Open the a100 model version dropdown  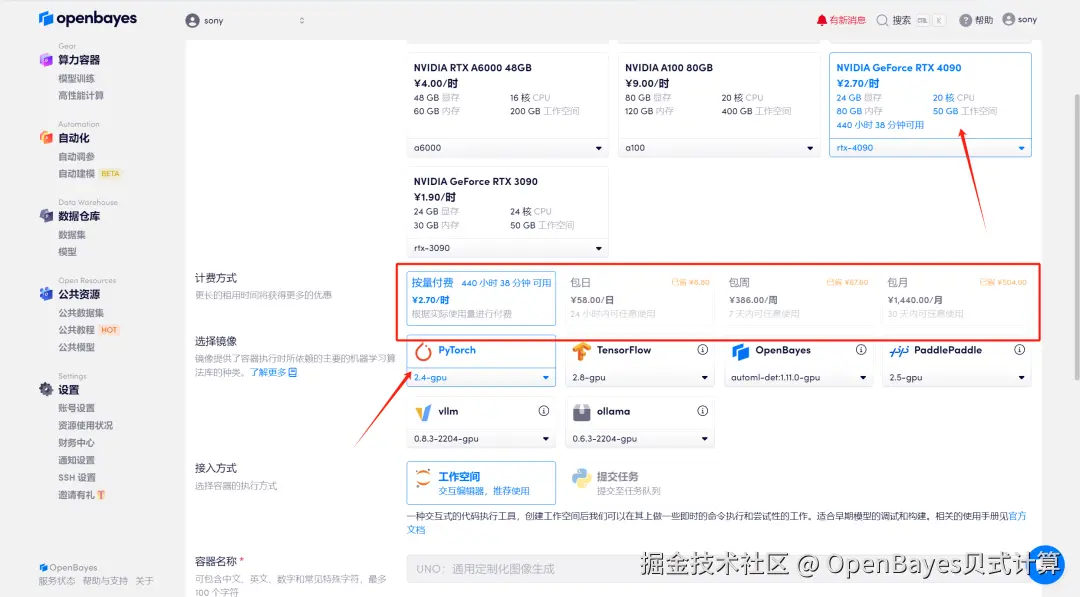(x=719, y=147)
